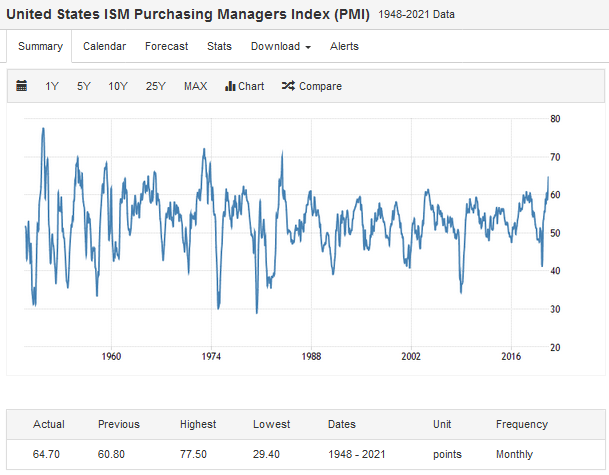Click the Lowest column header
609x475 pixels.
click(x=271, y=424)
